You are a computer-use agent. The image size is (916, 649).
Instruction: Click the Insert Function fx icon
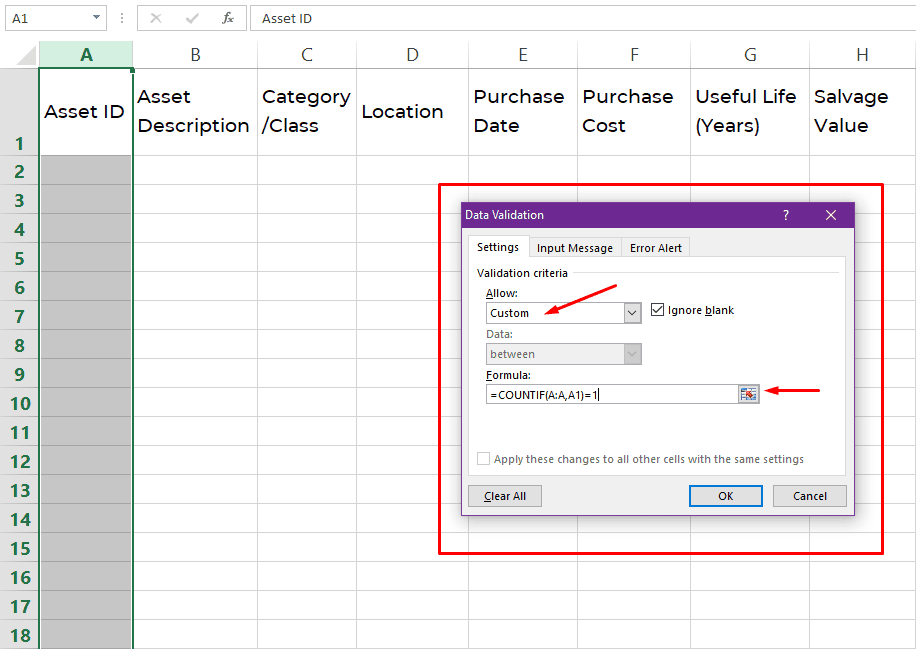(x=228, y=18)
